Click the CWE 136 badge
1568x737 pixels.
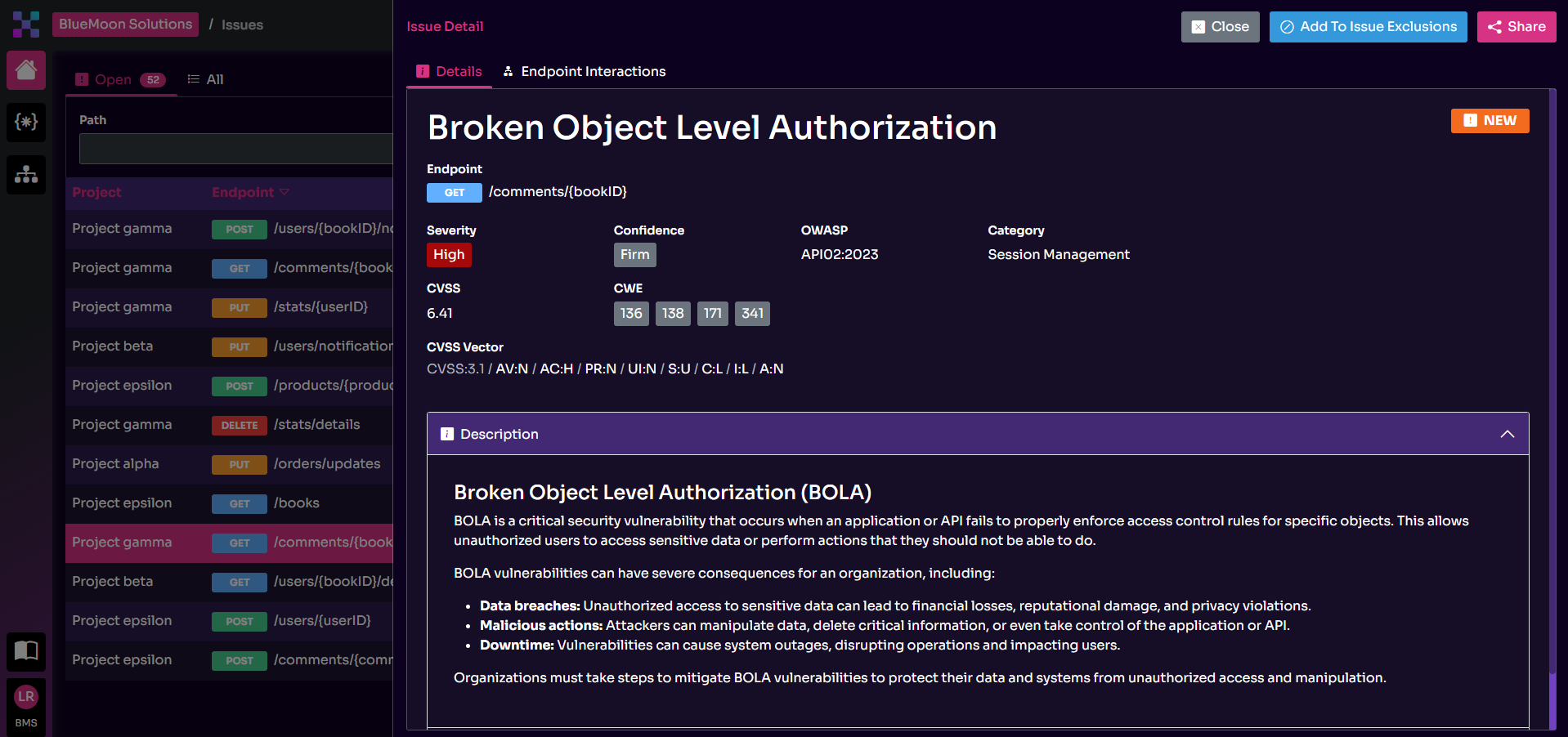[631, 314]
